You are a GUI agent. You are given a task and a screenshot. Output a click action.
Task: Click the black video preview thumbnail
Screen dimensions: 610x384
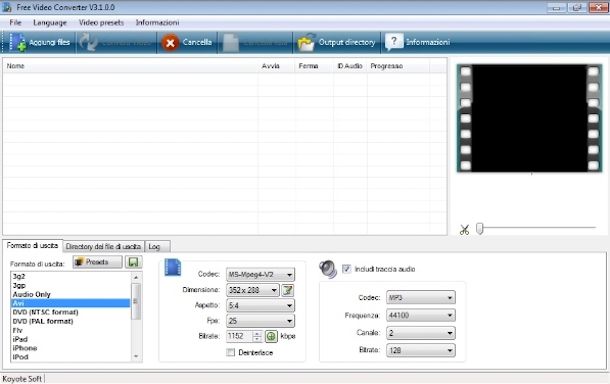[529, 118]
